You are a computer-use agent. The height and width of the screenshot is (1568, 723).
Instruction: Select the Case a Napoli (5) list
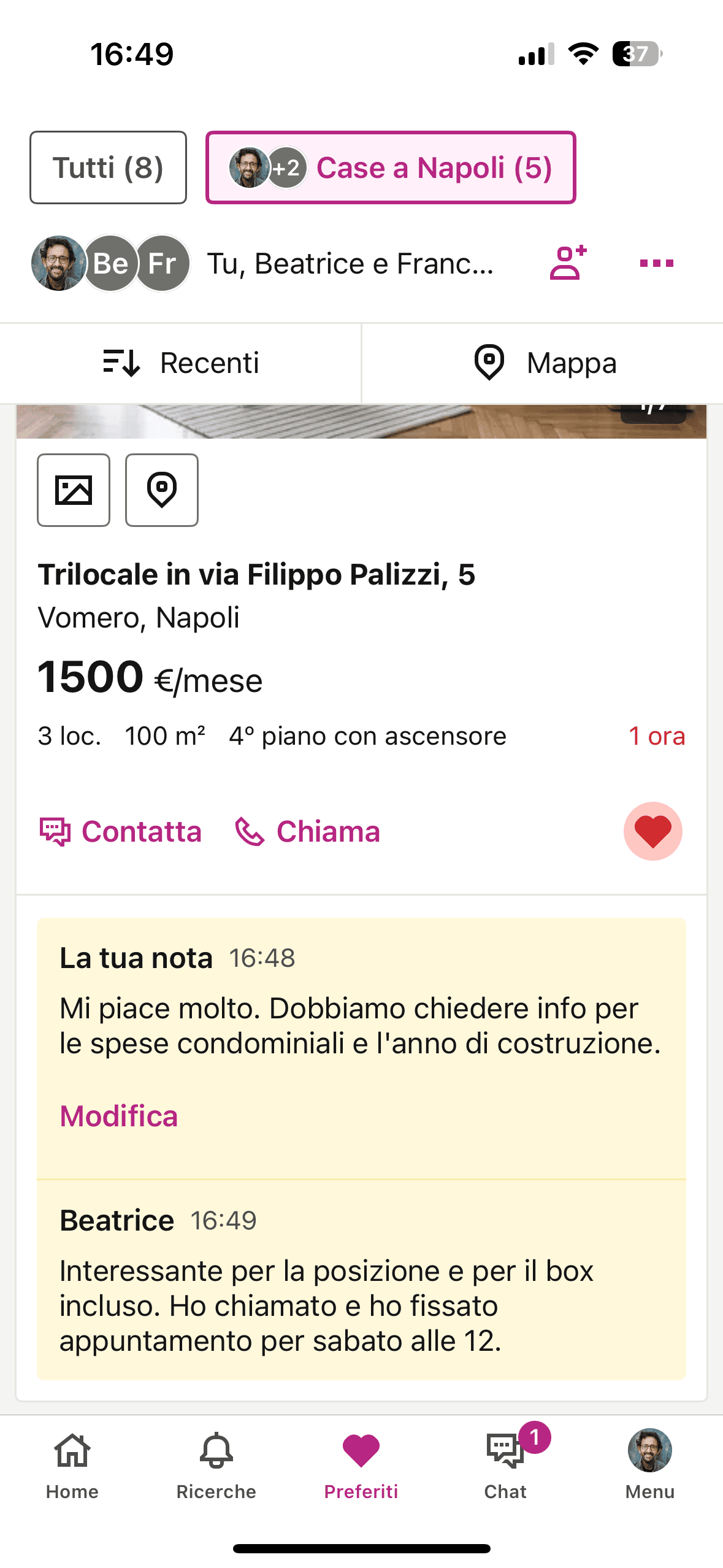[391, 167]
